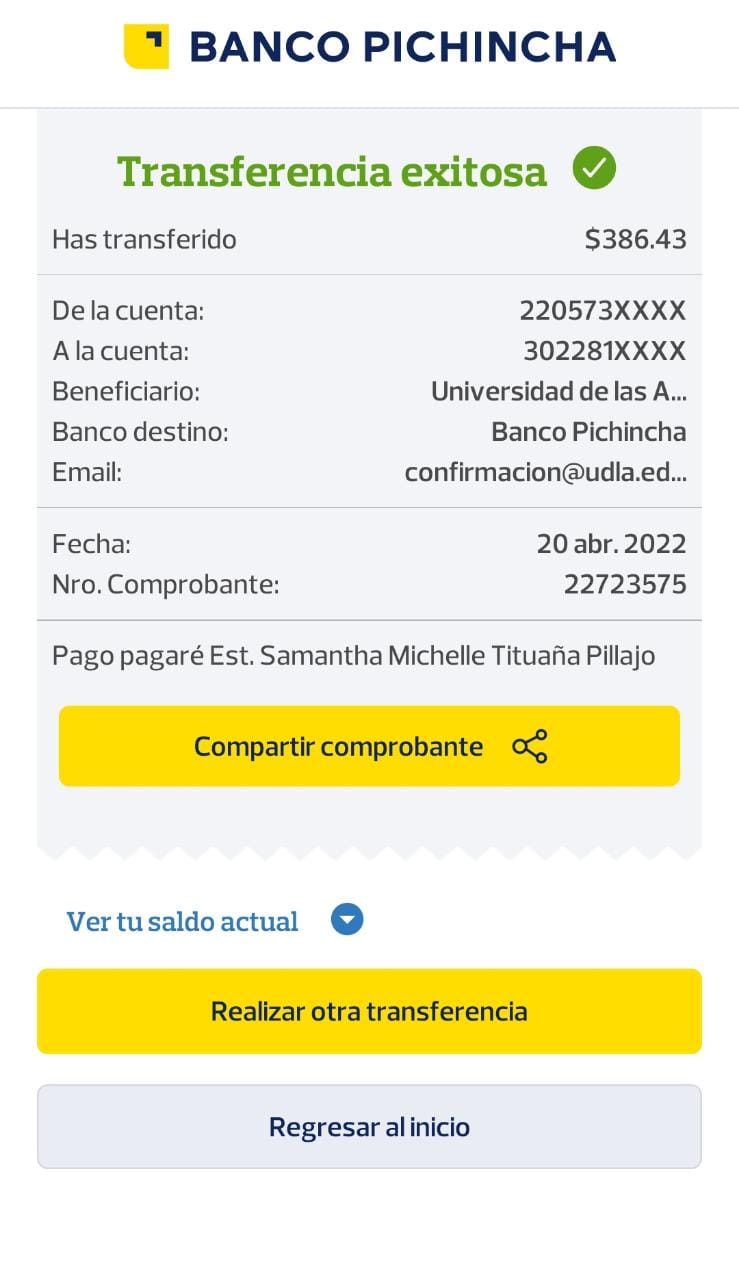Click the Banco Pichincha yellow logo icon
Screen dimensions: 739x1280
click(x=146, y=47)
